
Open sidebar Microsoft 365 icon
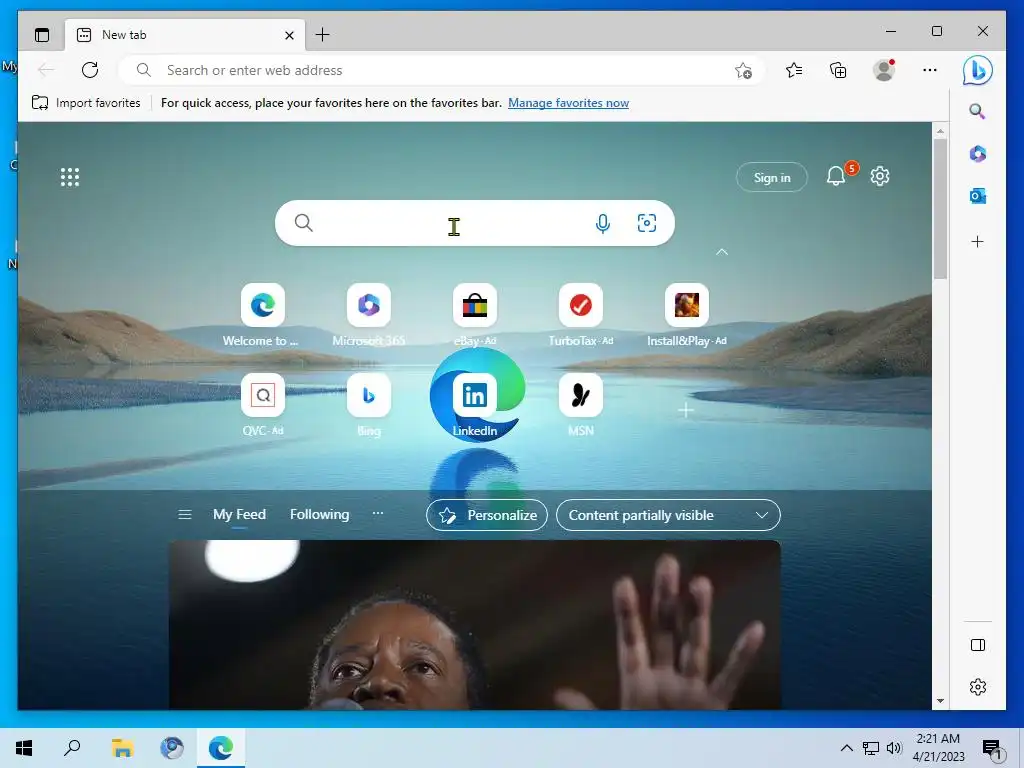[x=978, y=153]
